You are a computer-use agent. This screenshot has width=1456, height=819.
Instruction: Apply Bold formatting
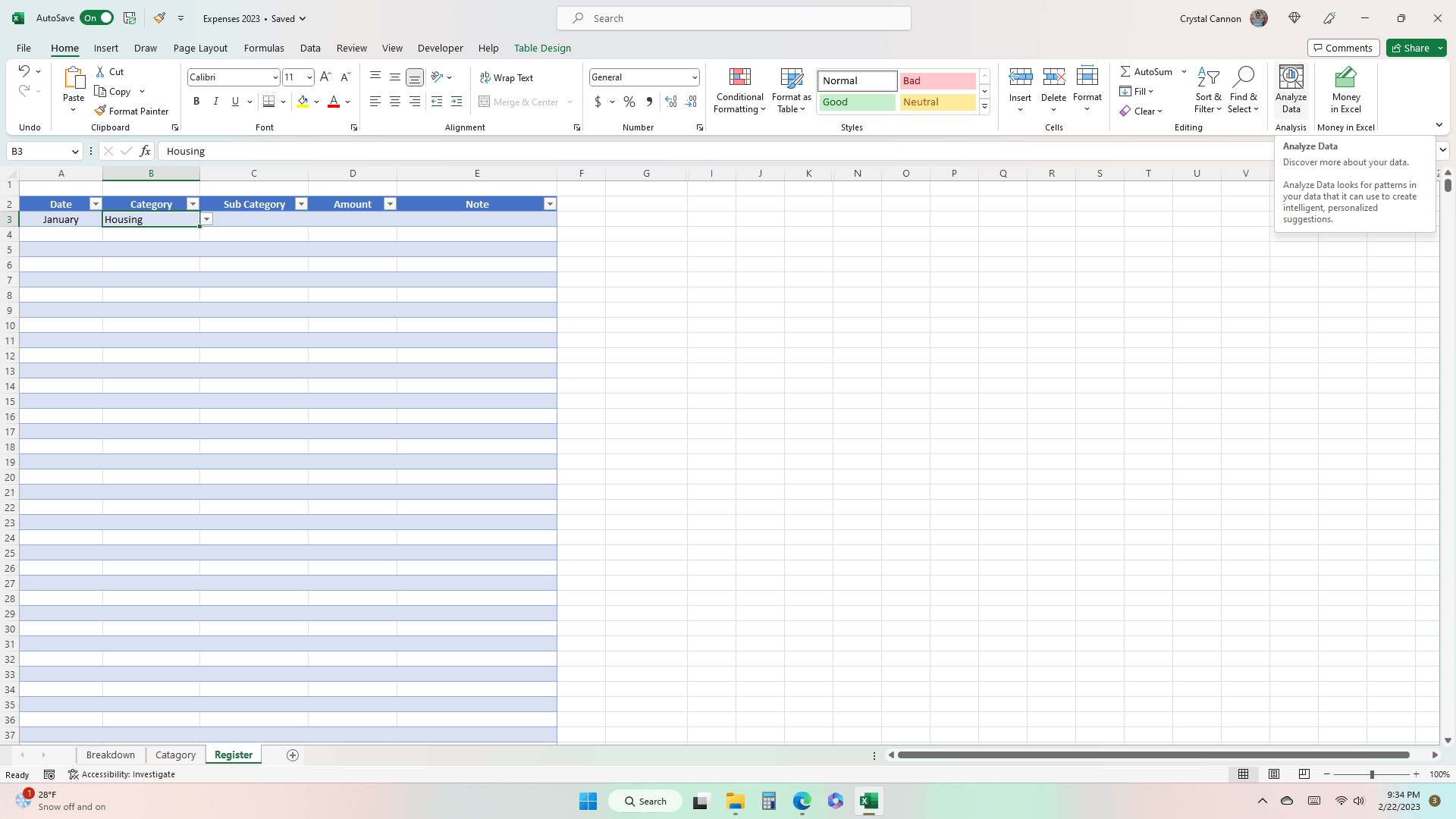click(x=196, y=102)
